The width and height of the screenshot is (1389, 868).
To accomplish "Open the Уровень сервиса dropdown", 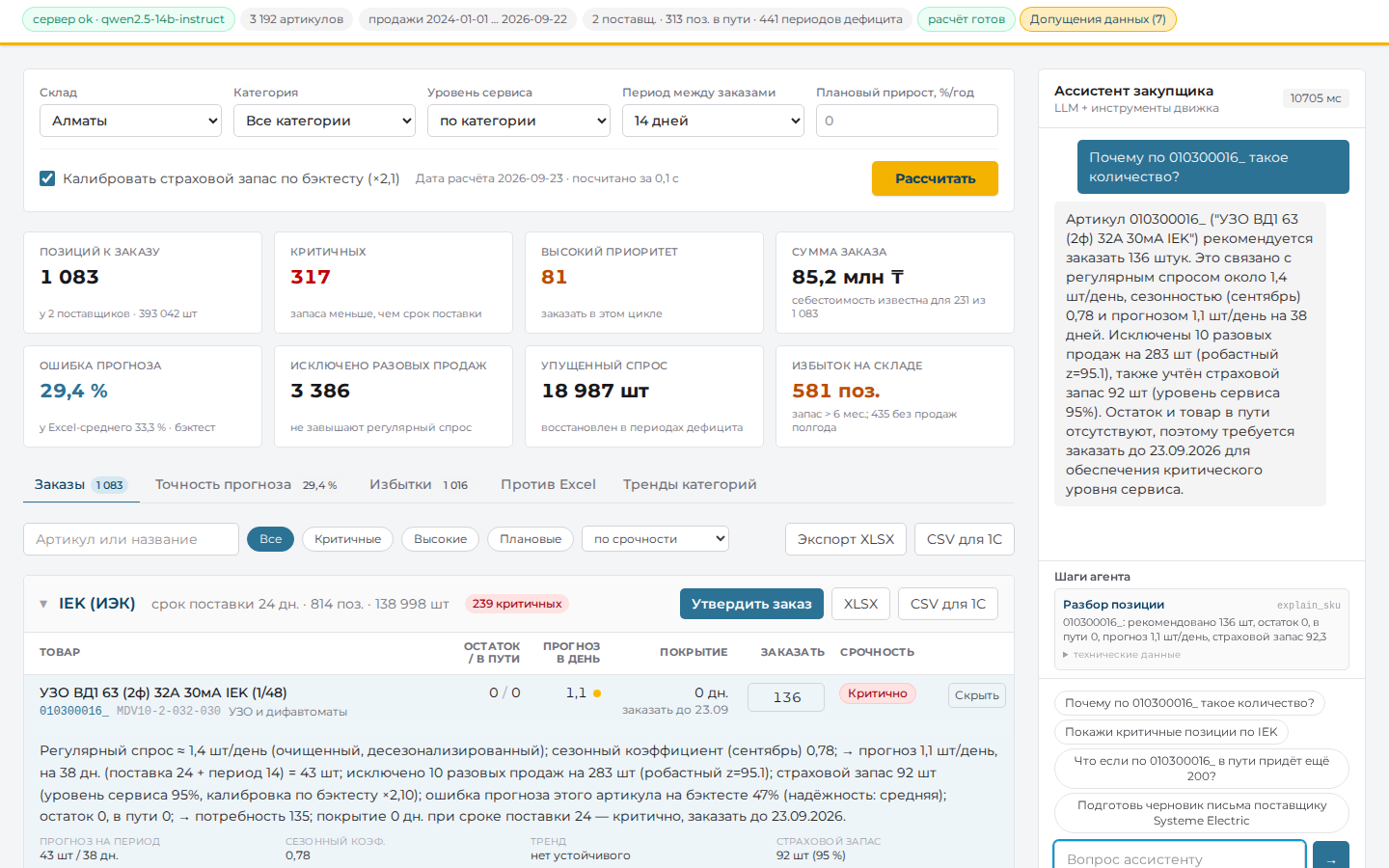I will click(519, 121).
